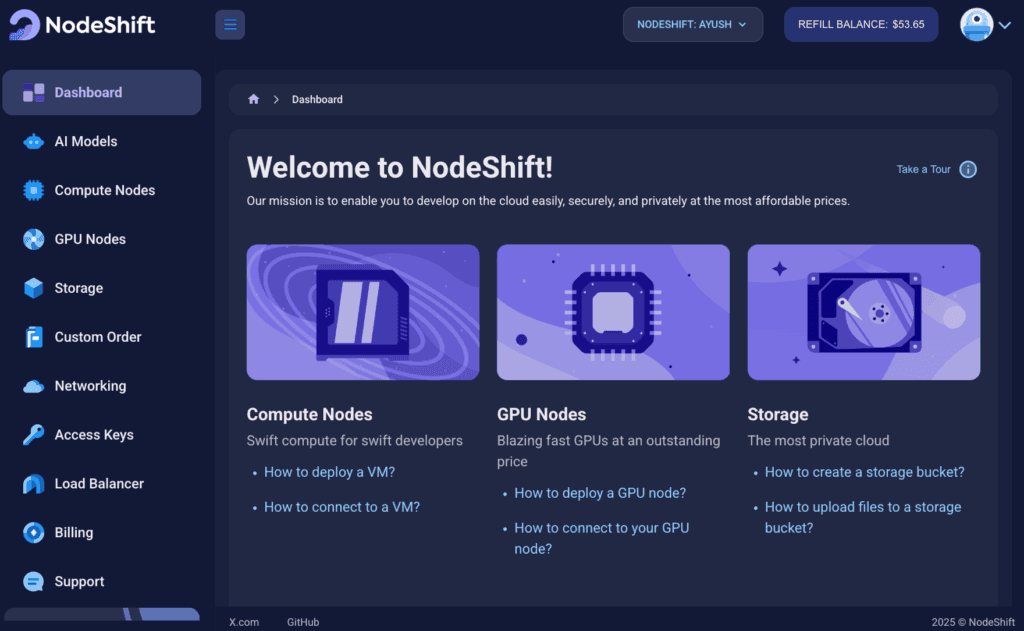The height and width of the screenshot is (631, 1024).
Task: Click the Compute Nodes chip icon
Action: coord(33,190)
